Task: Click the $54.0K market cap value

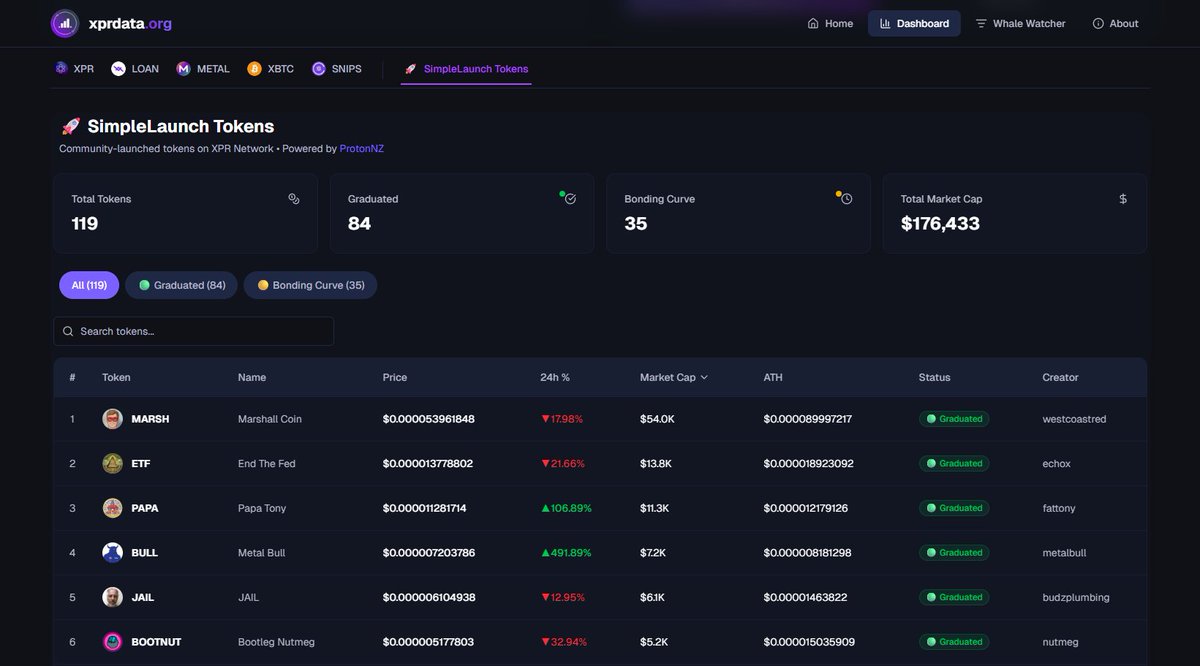Action: [x=657, y=419]
